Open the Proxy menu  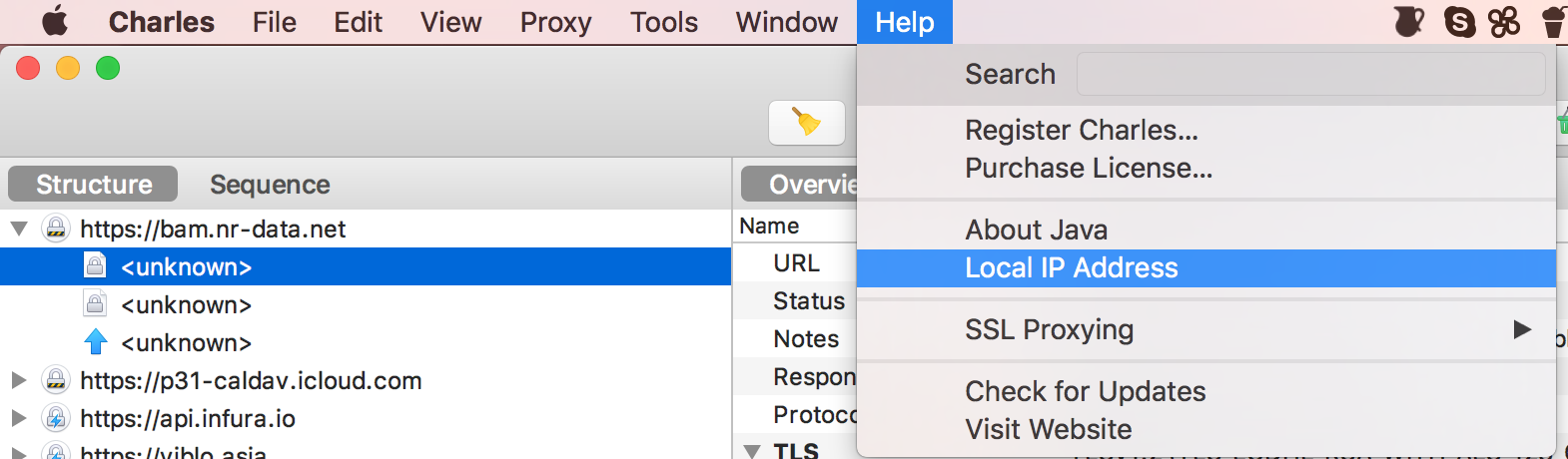click(555, 22)
